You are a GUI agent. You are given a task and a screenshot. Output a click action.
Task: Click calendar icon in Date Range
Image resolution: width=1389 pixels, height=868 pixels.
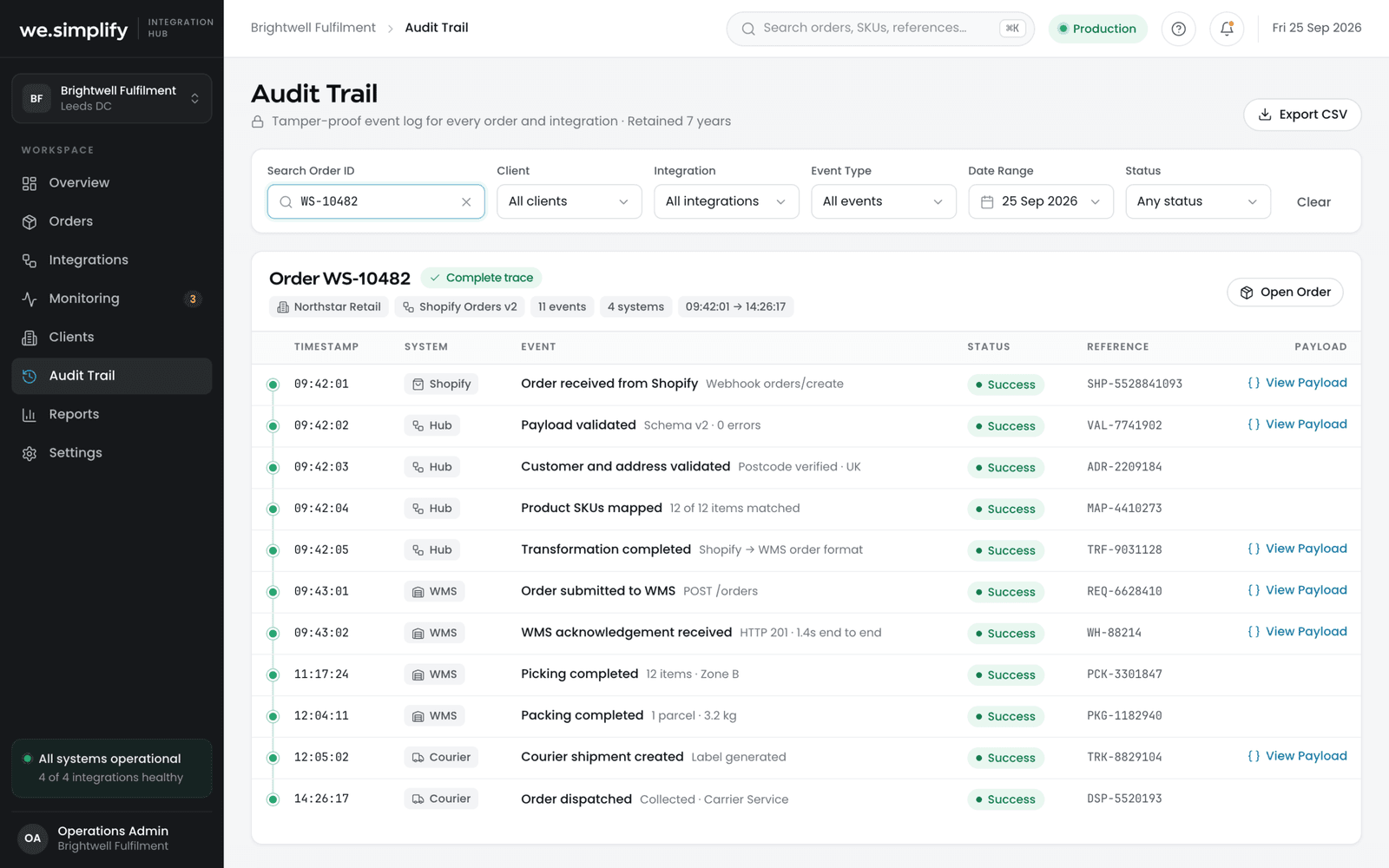(x=987, y=202)
